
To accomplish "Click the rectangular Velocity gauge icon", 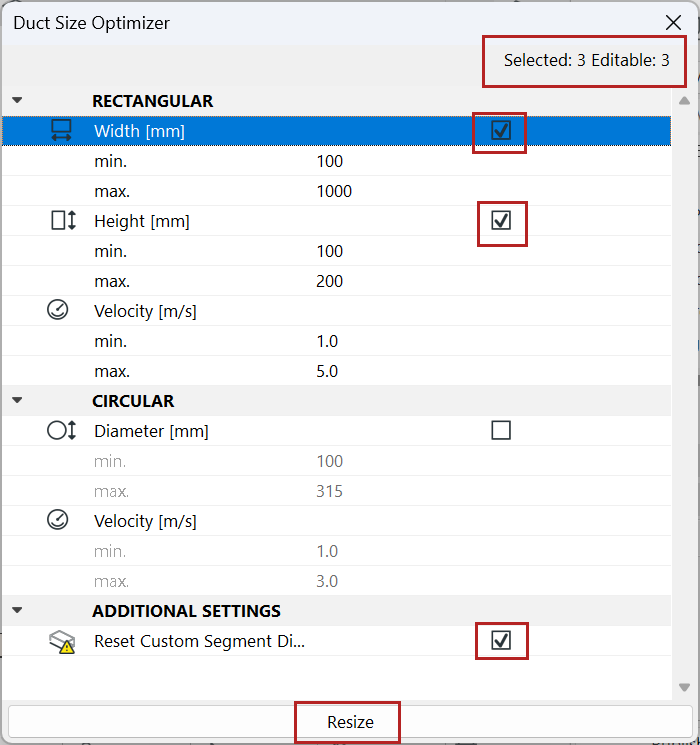I will pyautogui.click(x=58, y=311).
